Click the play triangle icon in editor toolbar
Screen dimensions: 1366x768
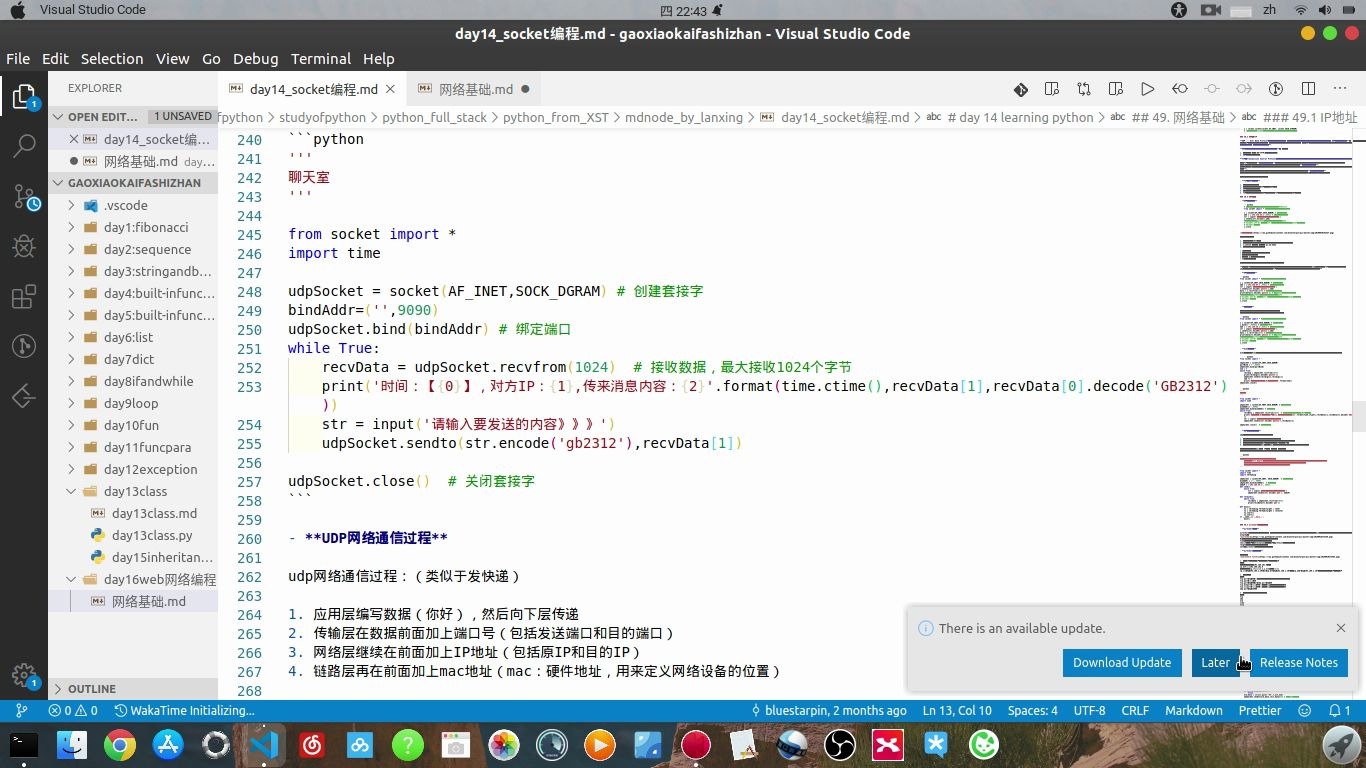pos(1147,89)
